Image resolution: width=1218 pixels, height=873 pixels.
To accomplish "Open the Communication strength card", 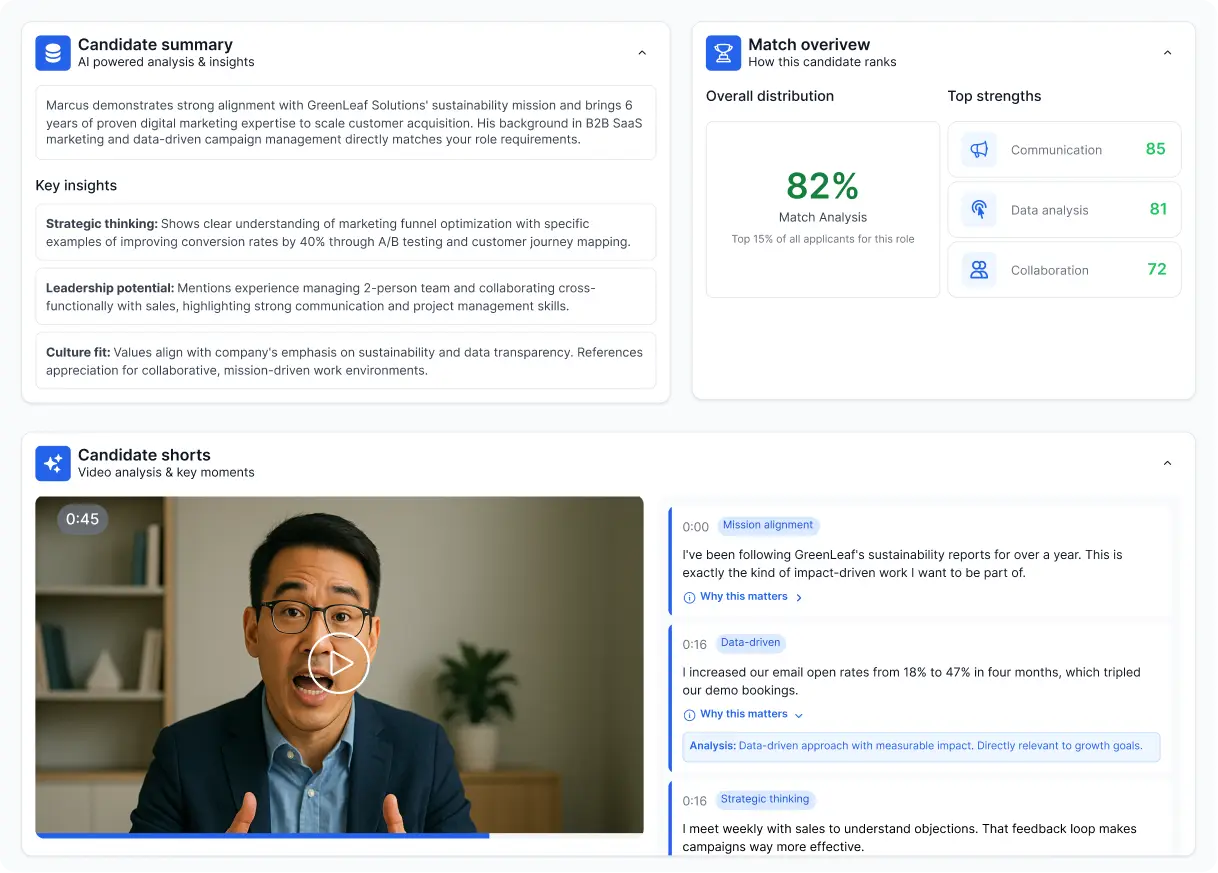I will [1064, 150].
